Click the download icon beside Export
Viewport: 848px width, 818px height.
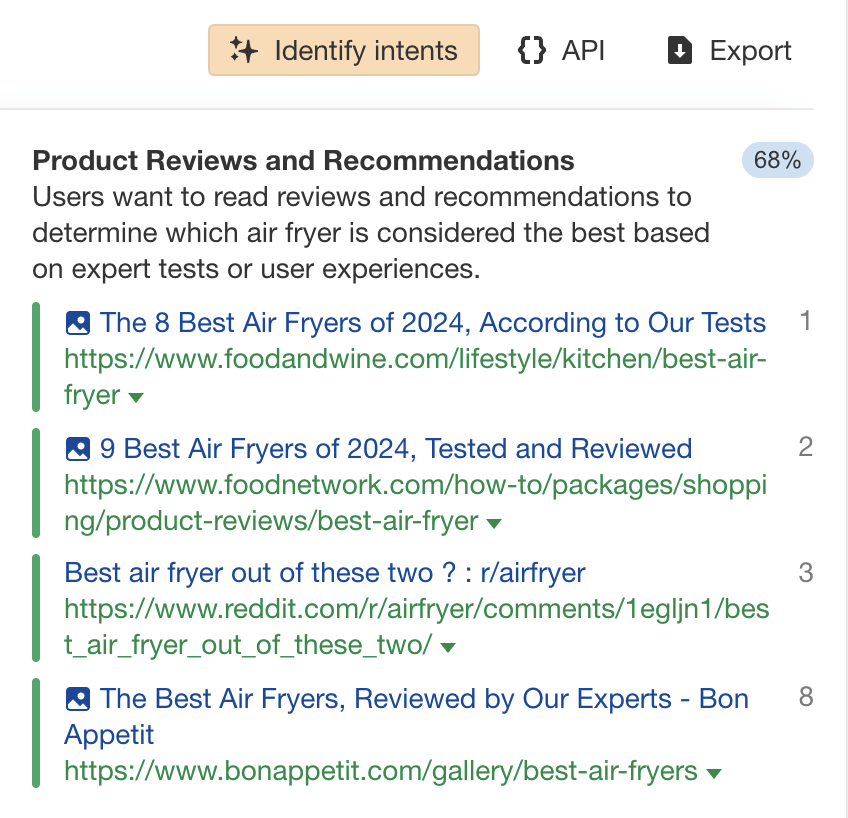pyautogui.click(x=682, y=49)
